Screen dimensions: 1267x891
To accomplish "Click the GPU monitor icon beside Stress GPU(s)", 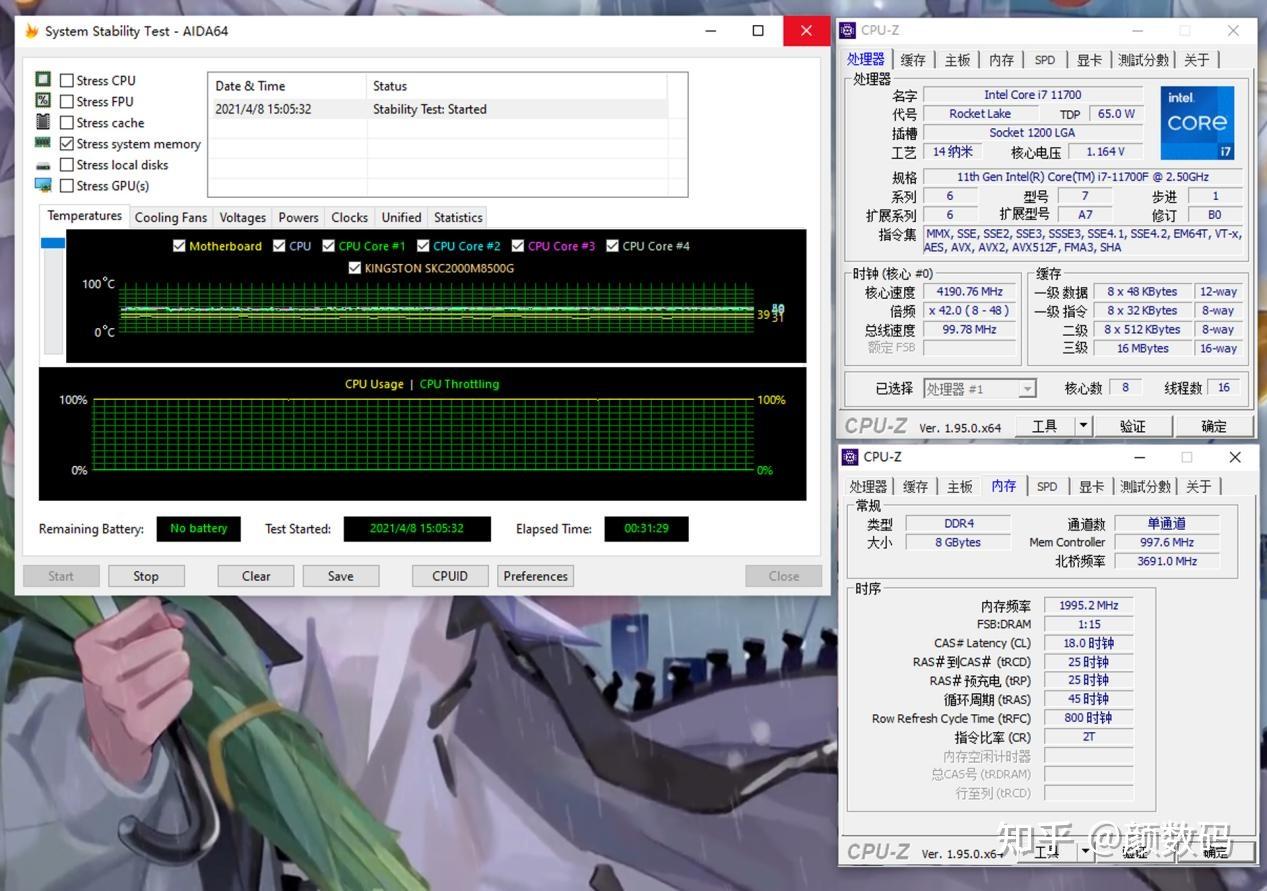I will click(x=42, y=185).
